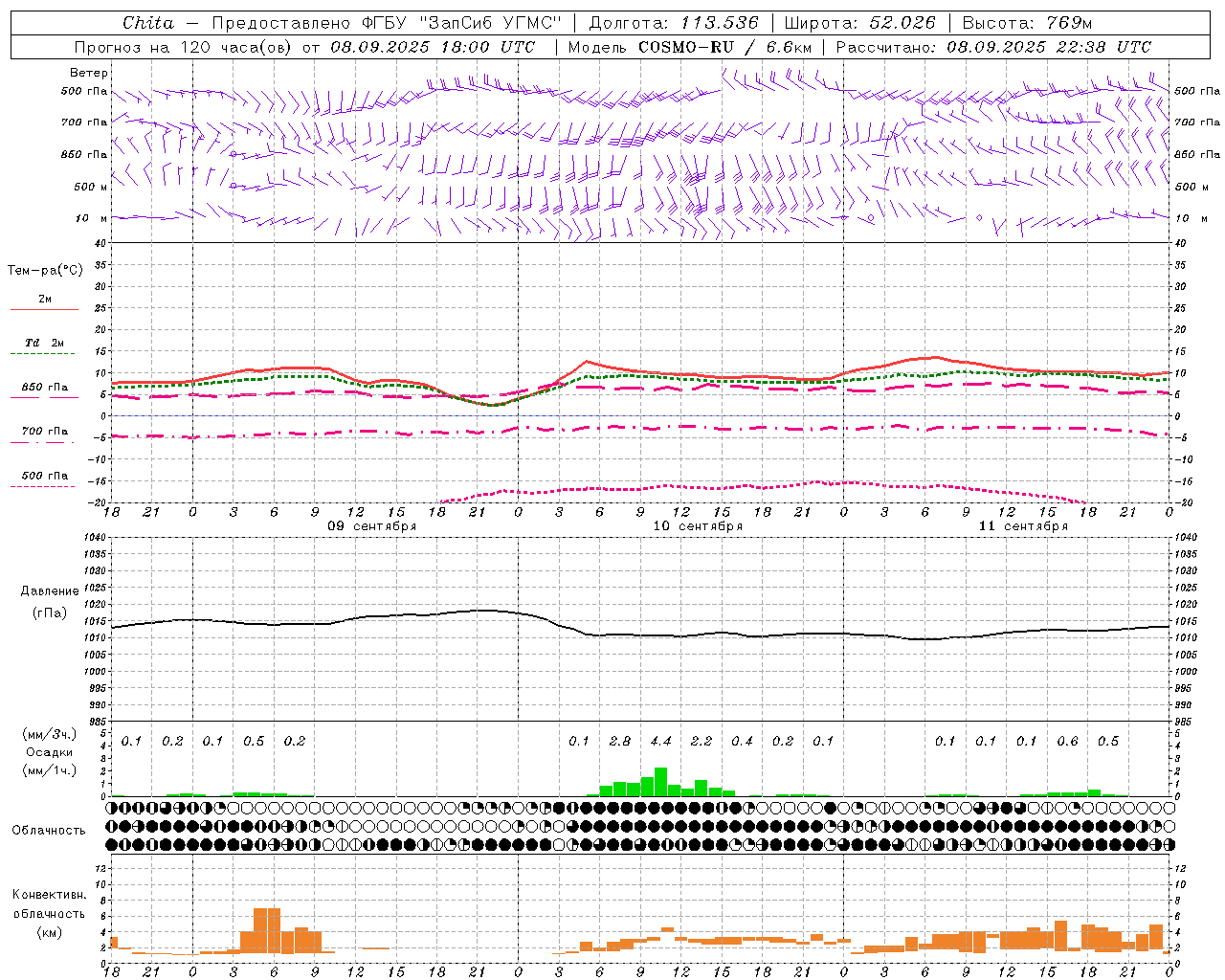Click the '850 гПа' wind level label on left

pos(84,154)
